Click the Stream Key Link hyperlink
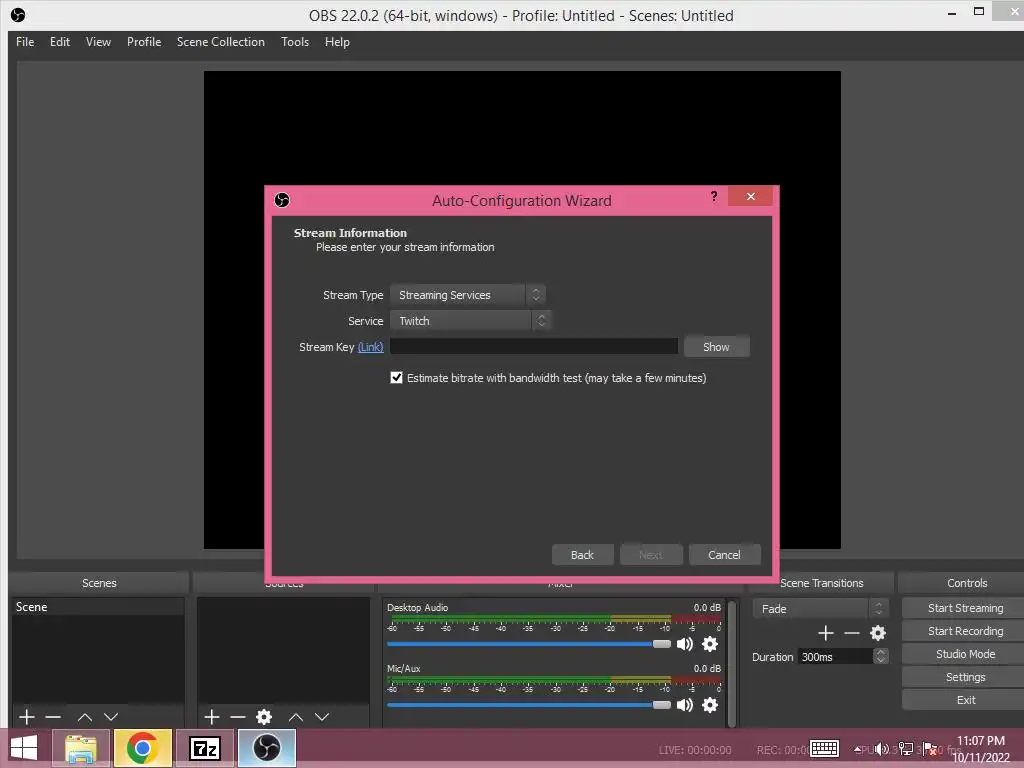The height and width of the screenshot is (768, 1024). click(370, 347)
